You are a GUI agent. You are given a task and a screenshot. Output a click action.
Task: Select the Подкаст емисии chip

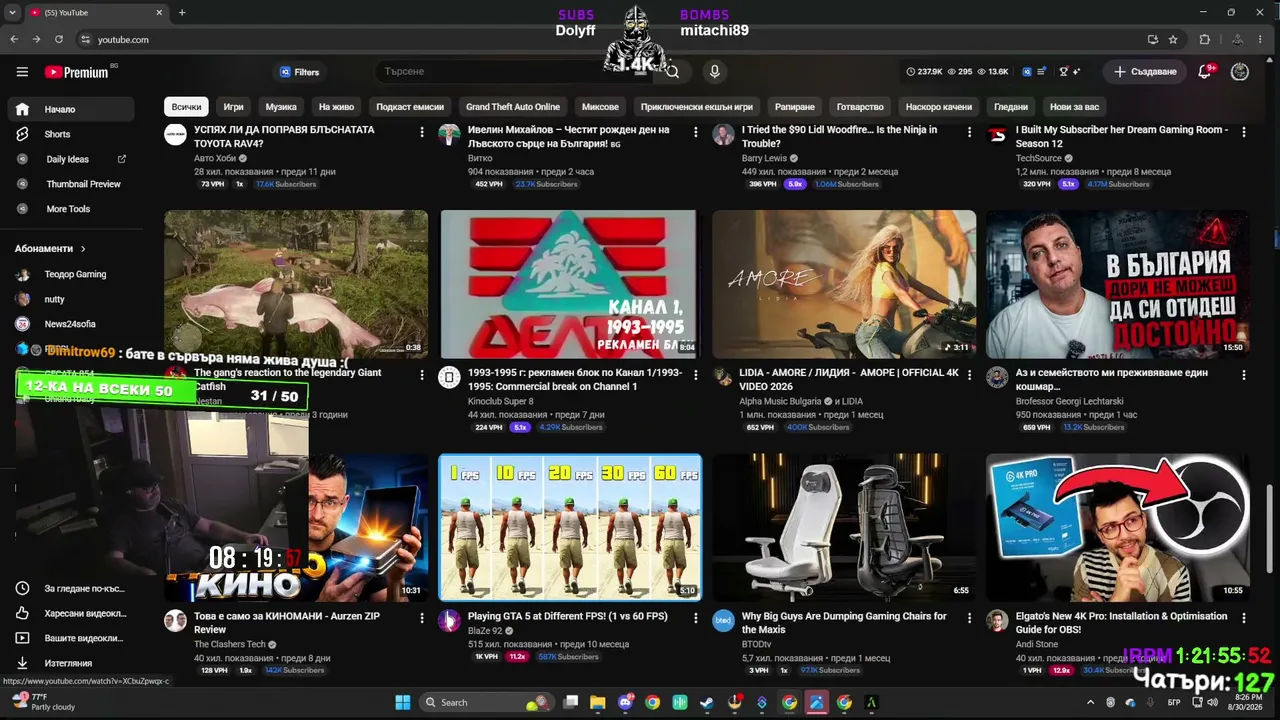410,107
